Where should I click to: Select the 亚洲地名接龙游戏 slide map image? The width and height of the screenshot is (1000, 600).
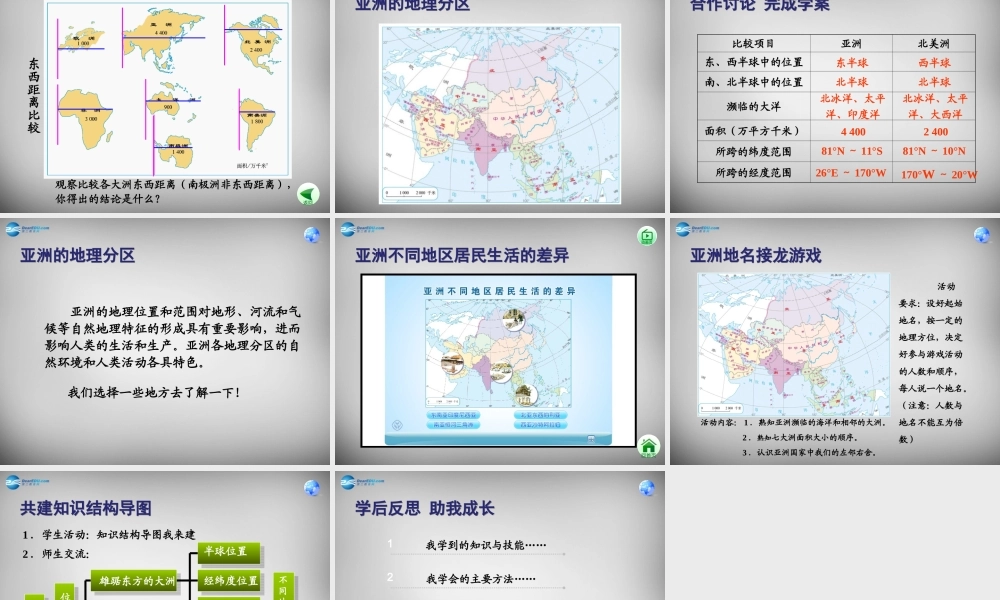(793, 344)
